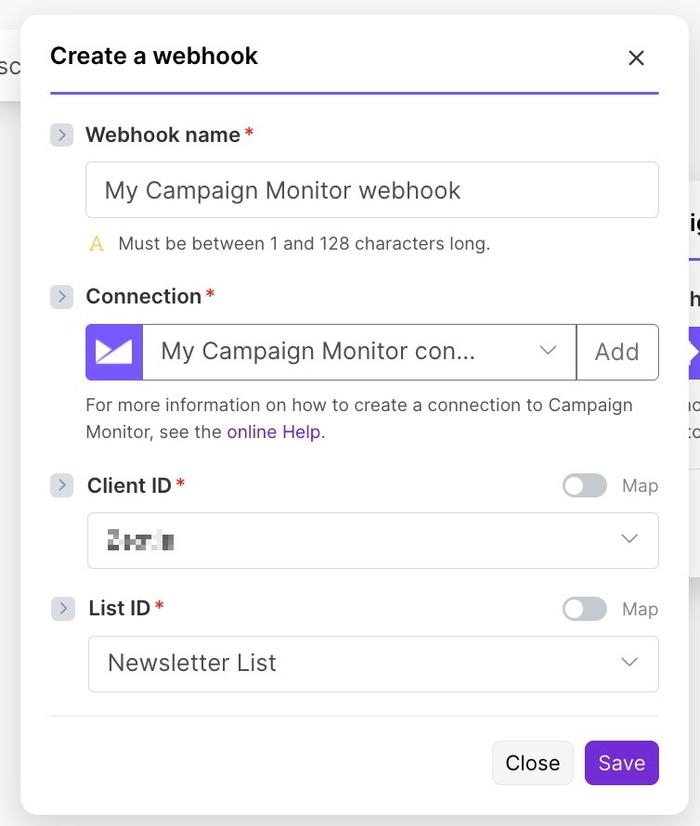Expand the chevron beside Connection label
700x826 pixels.
pos(61,296)
